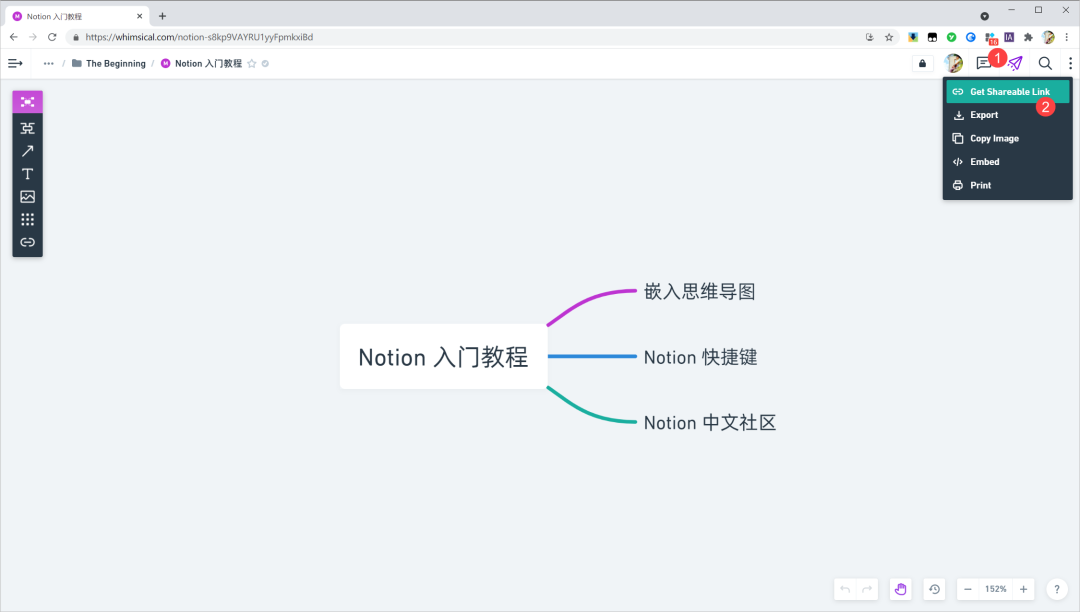Open the Whimsical more options menu

tap(1070, 63)
